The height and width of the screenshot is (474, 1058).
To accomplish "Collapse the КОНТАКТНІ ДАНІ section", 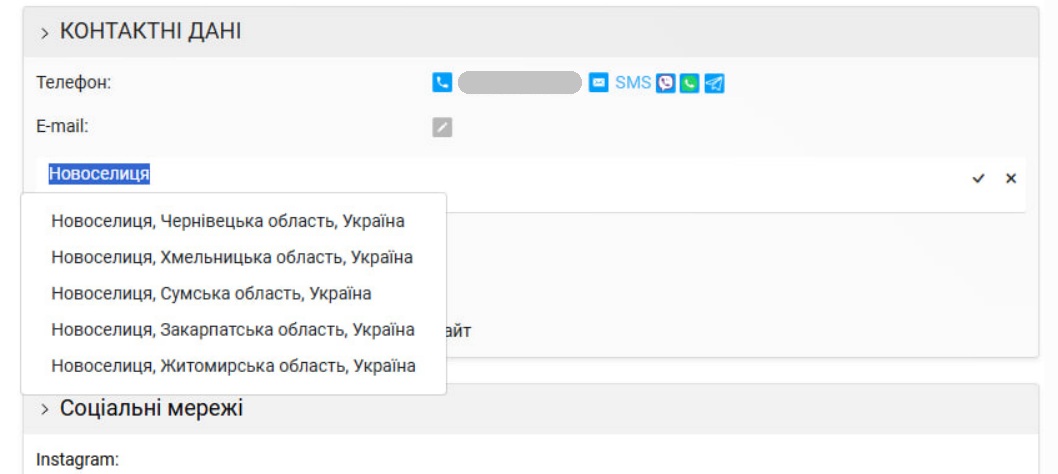I will click(x=45, y=33).
